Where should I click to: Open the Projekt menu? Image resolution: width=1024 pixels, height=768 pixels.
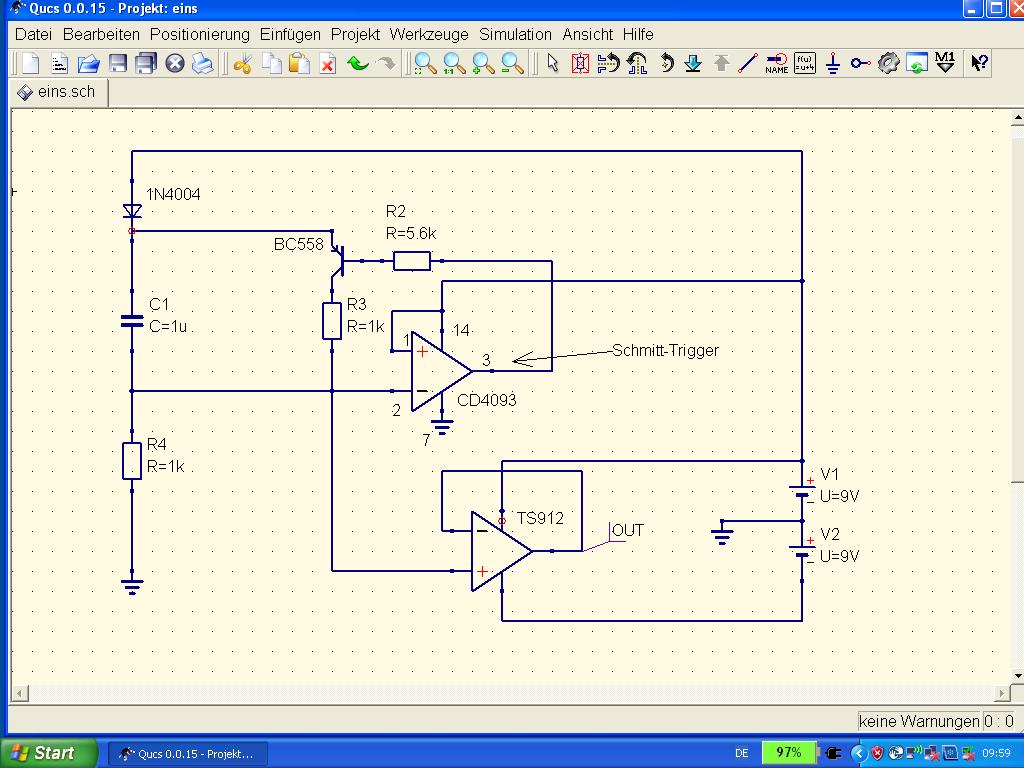[x=355, y=34]
